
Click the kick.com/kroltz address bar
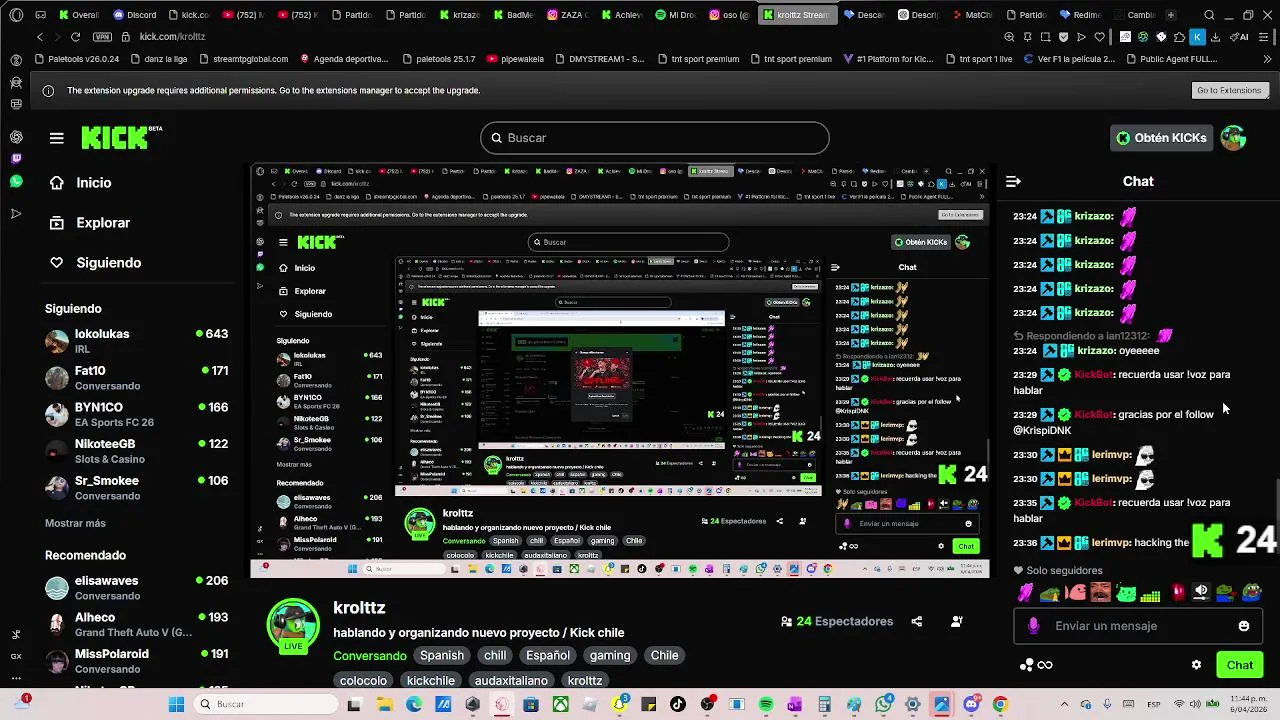click(172, 37)
